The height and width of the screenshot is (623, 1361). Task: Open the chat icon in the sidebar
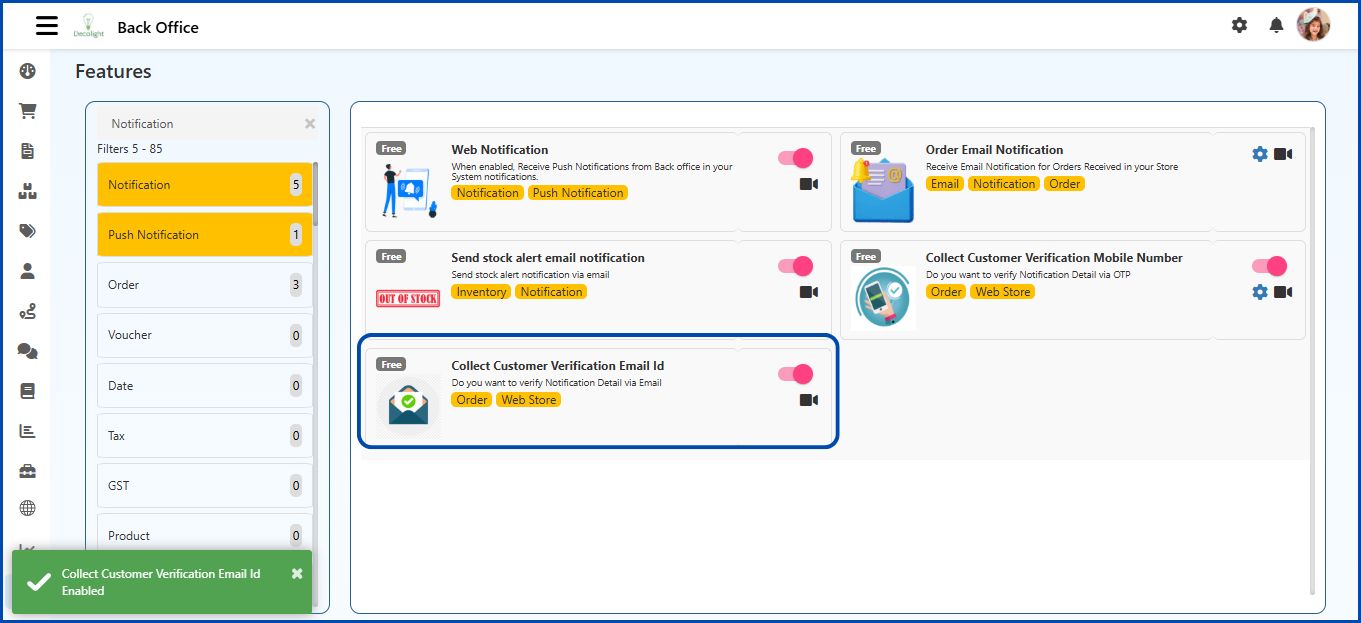click(27, 350)
